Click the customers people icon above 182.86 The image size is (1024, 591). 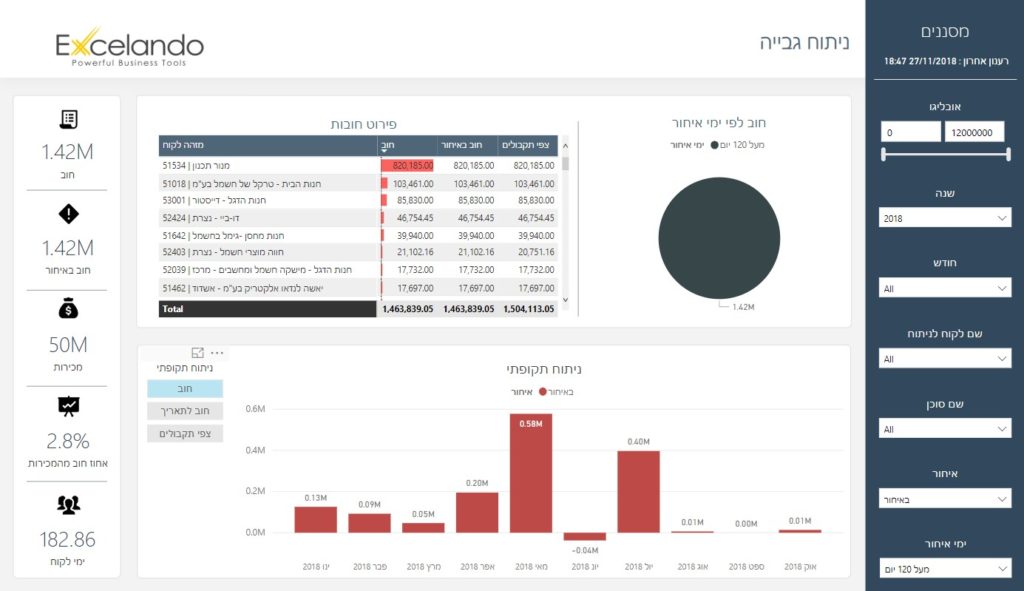(x=68, y=505)
